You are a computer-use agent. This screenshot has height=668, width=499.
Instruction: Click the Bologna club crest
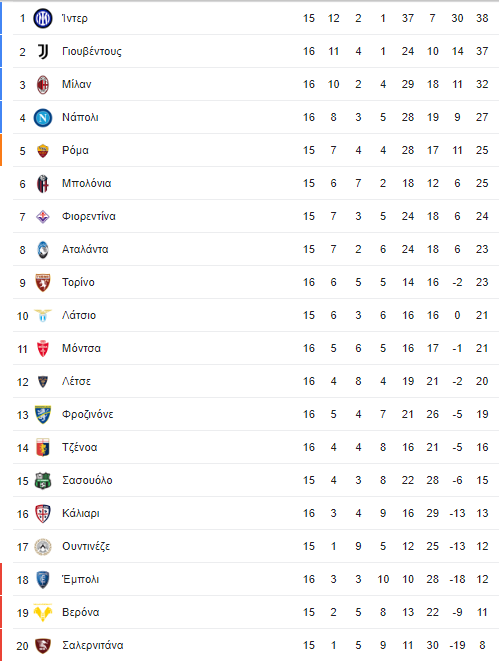43,184
